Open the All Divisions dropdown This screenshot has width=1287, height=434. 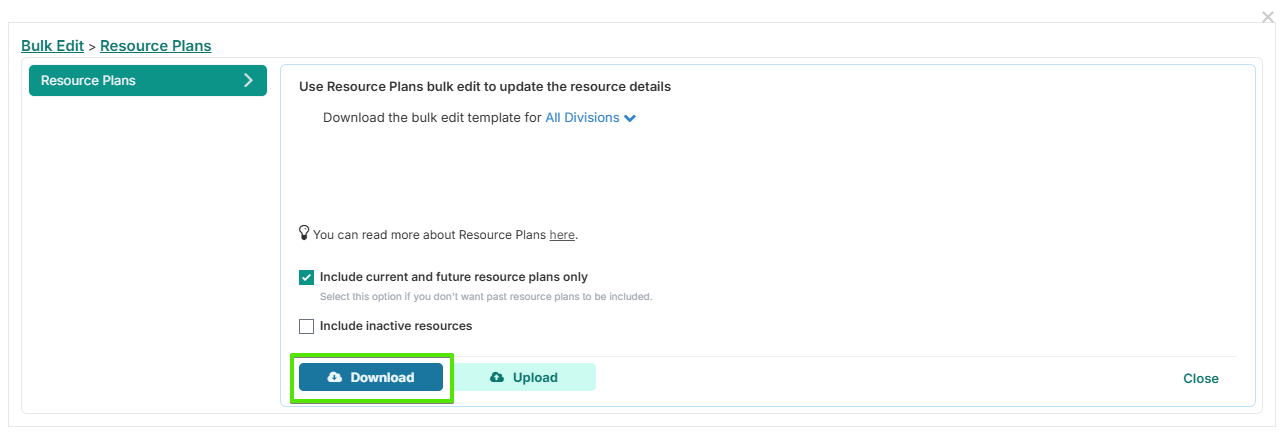(582, 118)
